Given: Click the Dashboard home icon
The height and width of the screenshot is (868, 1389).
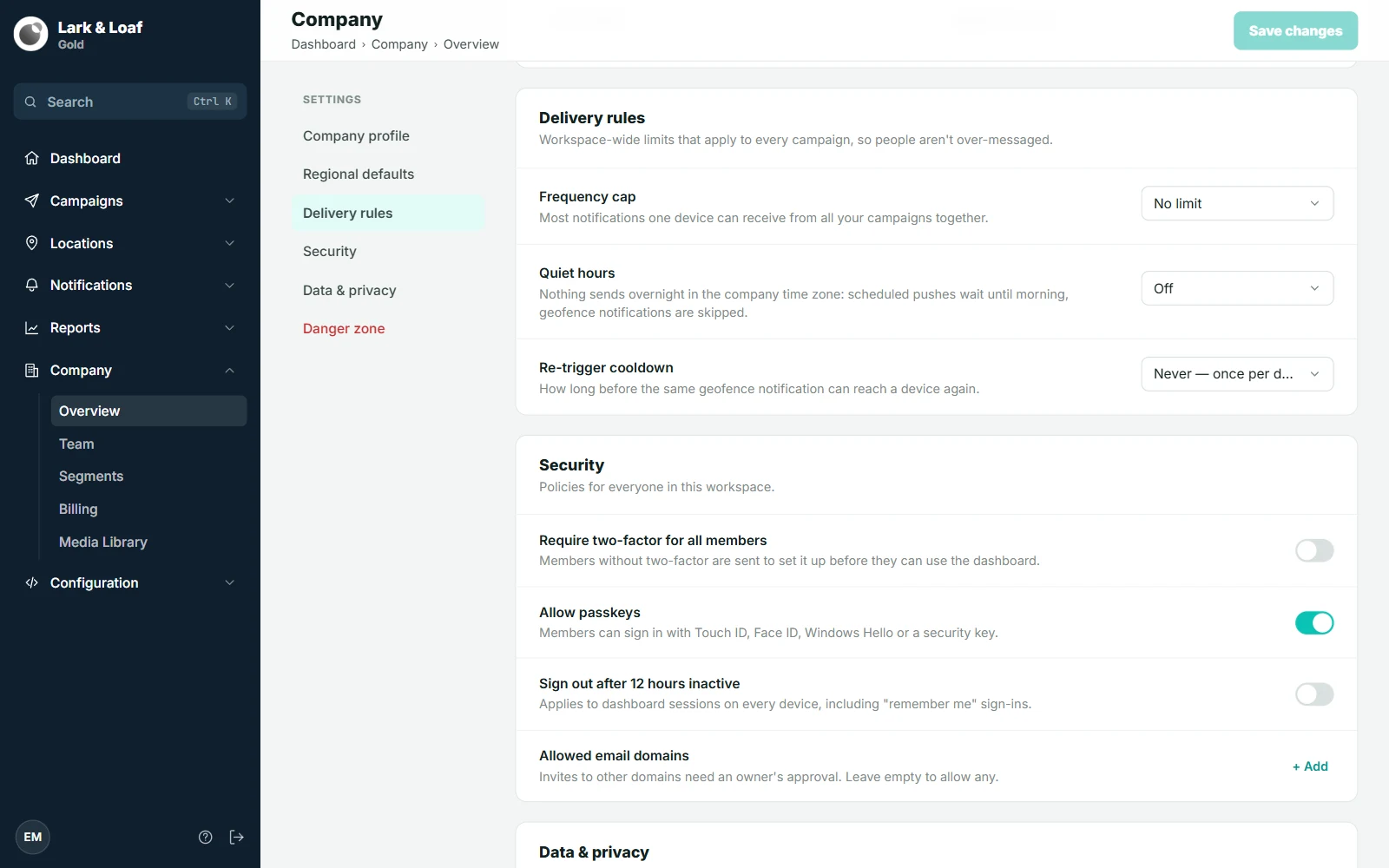Looking at the screenshot, I should coord(32,158).
